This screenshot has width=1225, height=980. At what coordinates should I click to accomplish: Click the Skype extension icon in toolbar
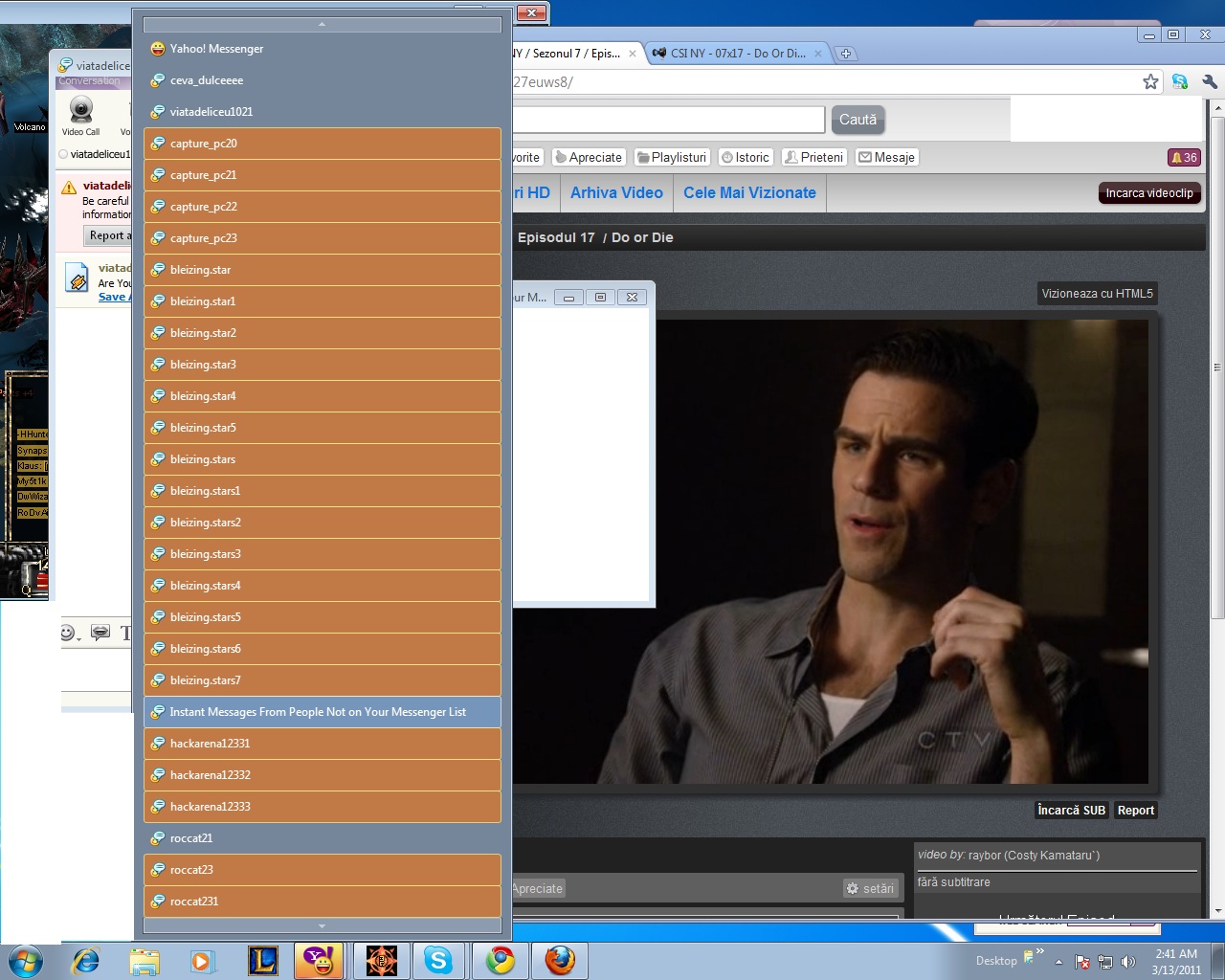tap(1180, 82)
